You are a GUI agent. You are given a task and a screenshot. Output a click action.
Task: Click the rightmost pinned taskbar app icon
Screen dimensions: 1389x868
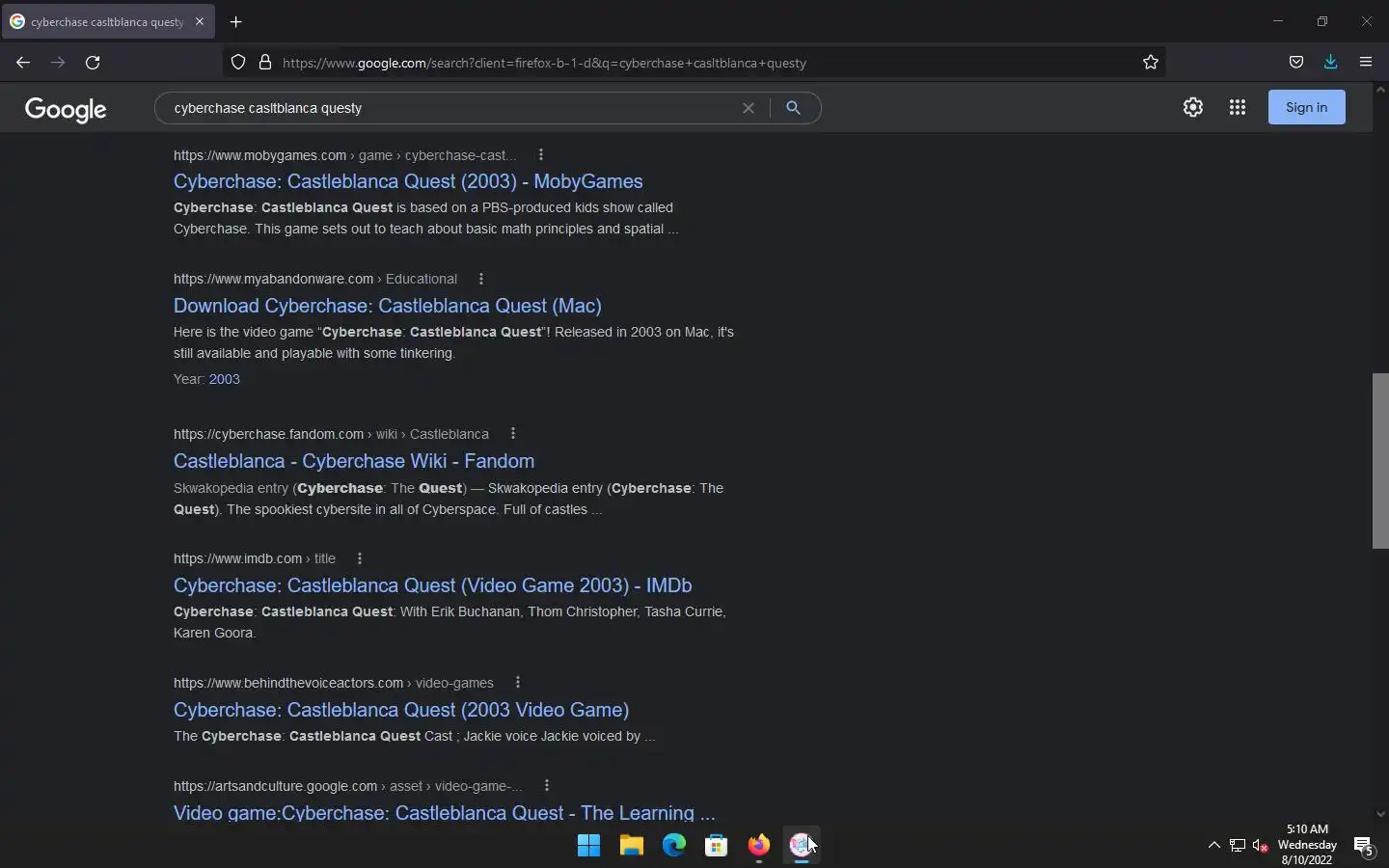[x=802, y=846]
